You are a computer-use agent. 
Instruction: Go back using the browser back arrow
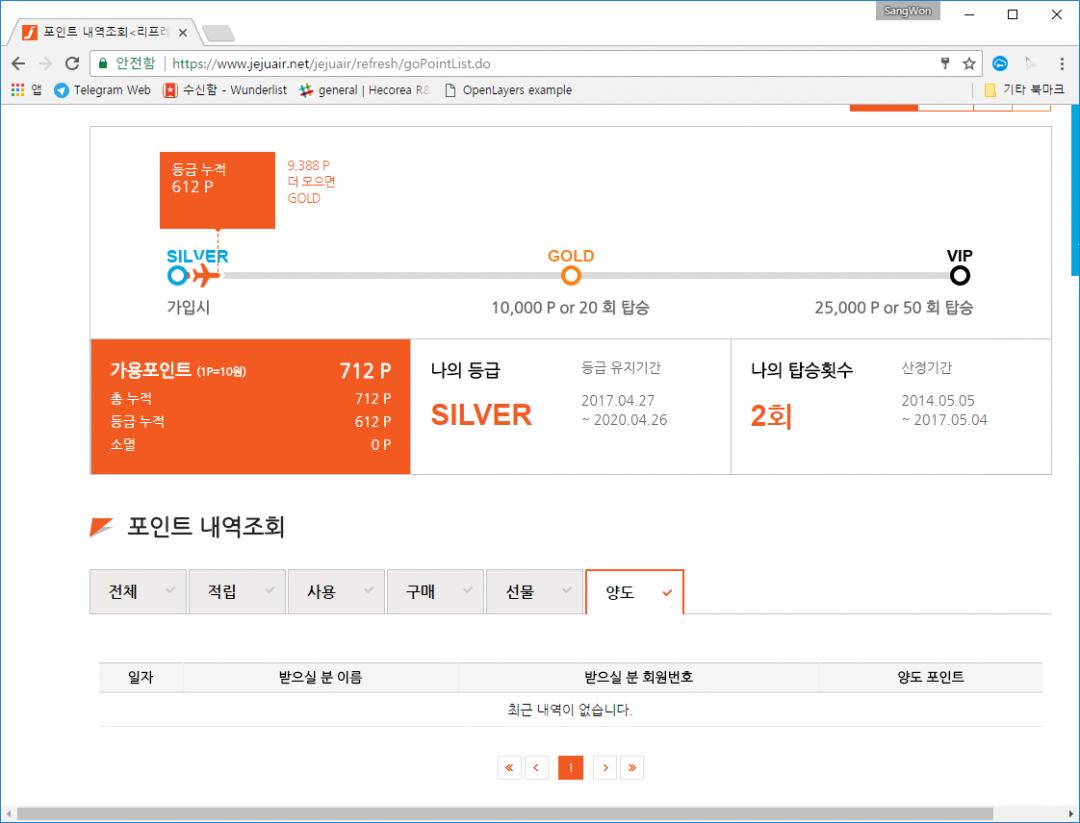[18, 63]
